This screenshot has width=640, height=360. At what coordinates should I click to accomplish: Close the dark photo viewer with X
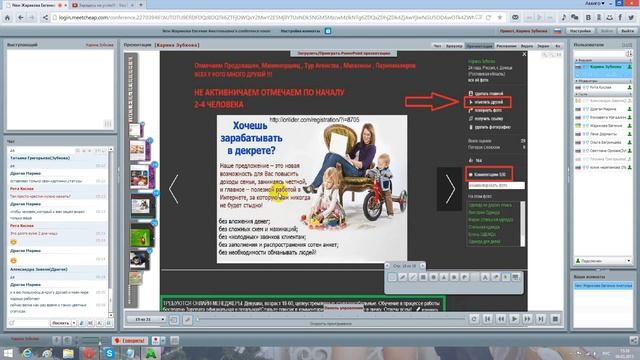click(x=524, y=54)
